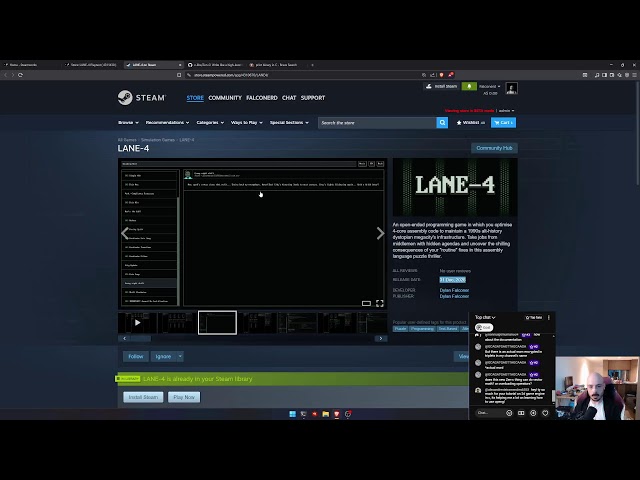Switch to the GitHub browser tab
Image resolution: width=640 pixels, height=480 pixels.
[x=215, y=65]
